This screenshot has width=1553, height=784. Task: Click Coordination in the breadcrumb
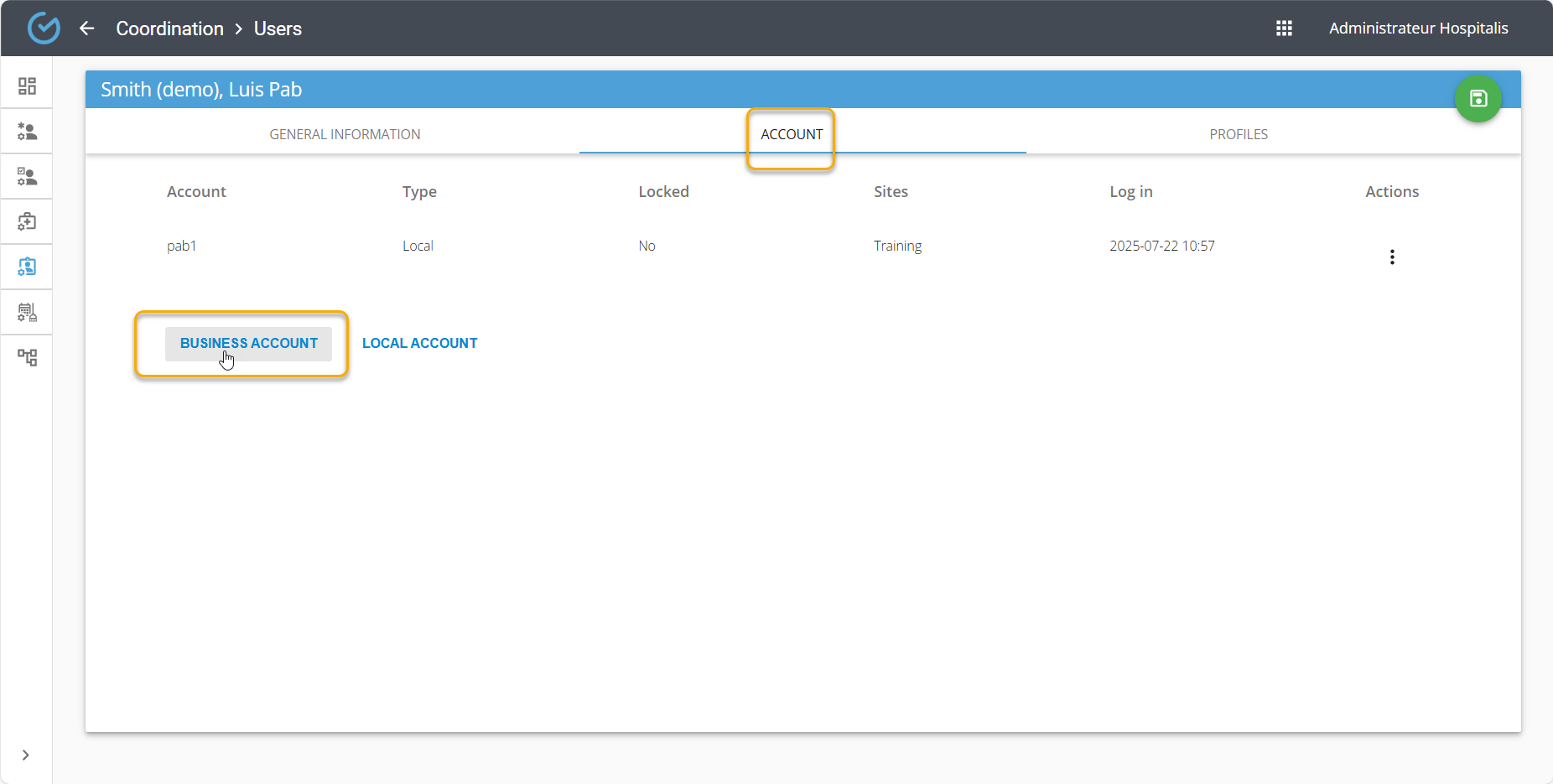coord(169,29)
